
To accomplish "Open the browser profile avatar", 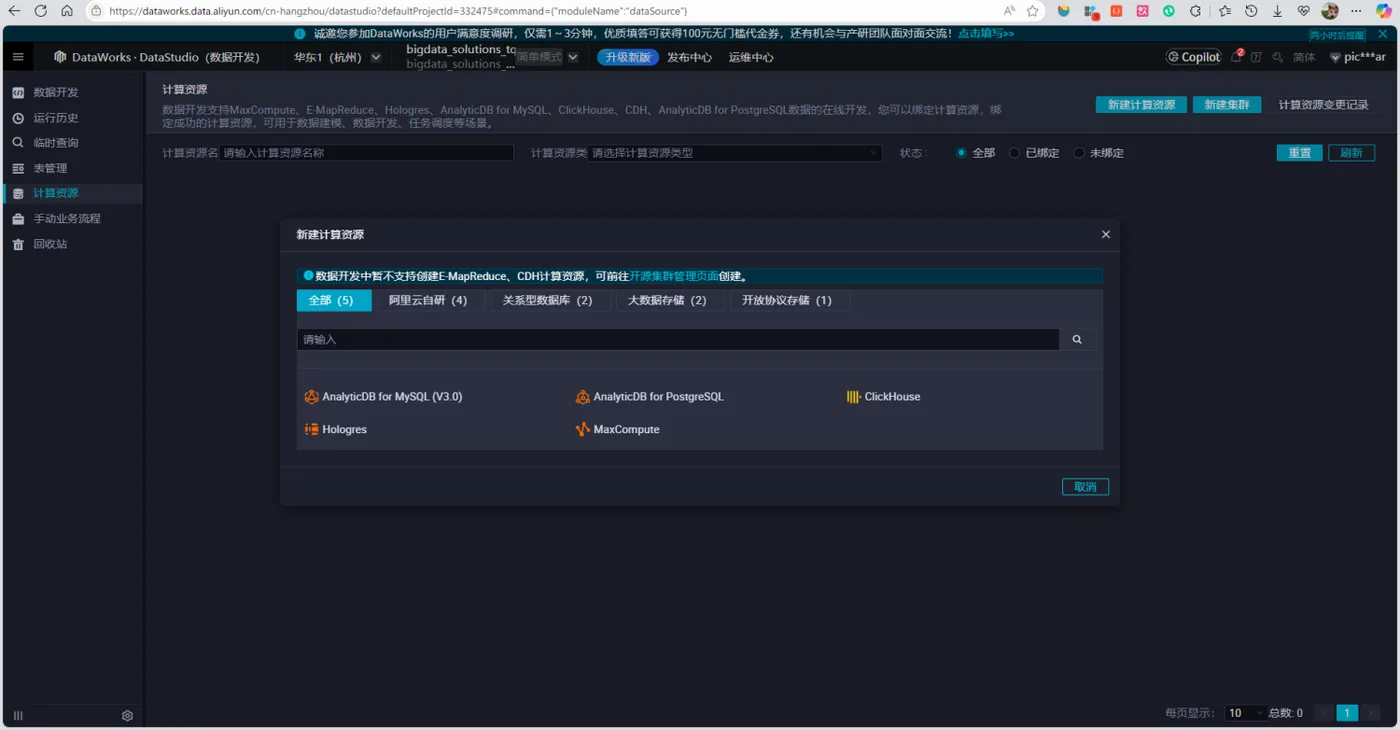I will point(1330,11).
